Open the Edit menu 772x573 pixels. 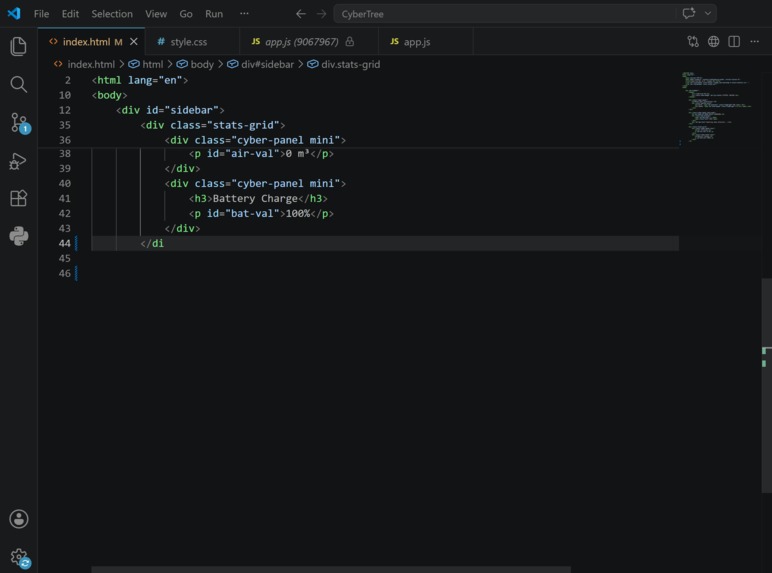(x=70, y=14)
